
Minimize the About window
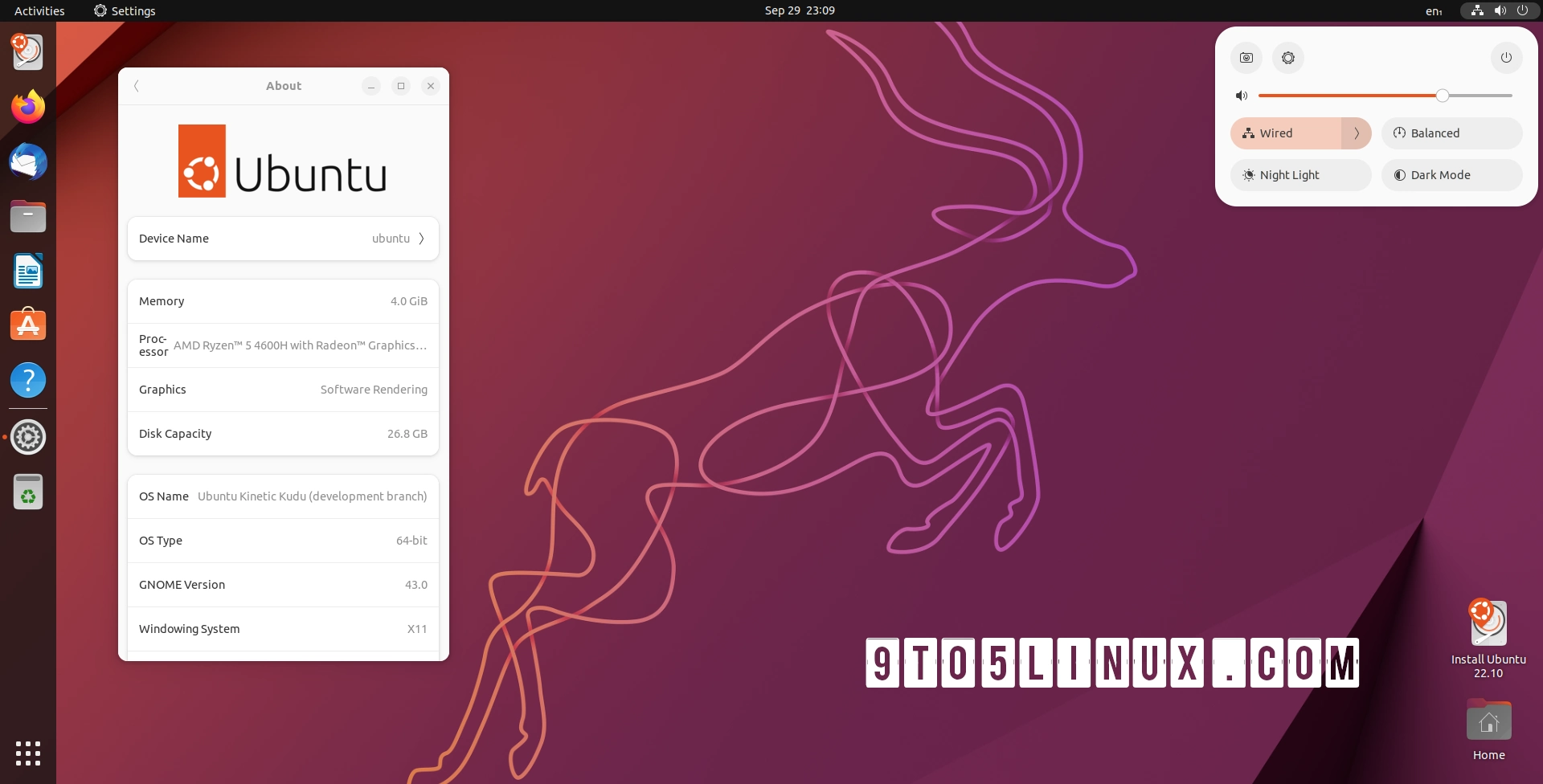[371, 86]
